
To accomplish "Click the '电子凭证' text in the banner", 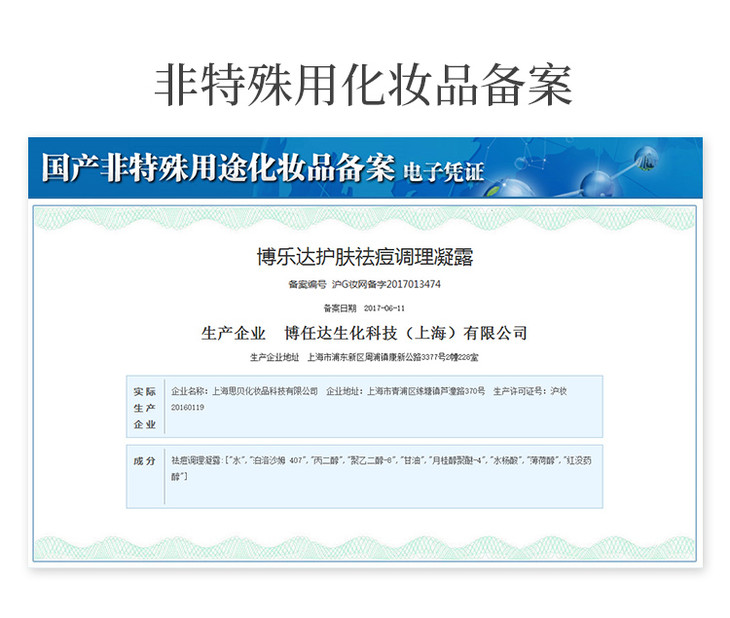I will [444, 171].
